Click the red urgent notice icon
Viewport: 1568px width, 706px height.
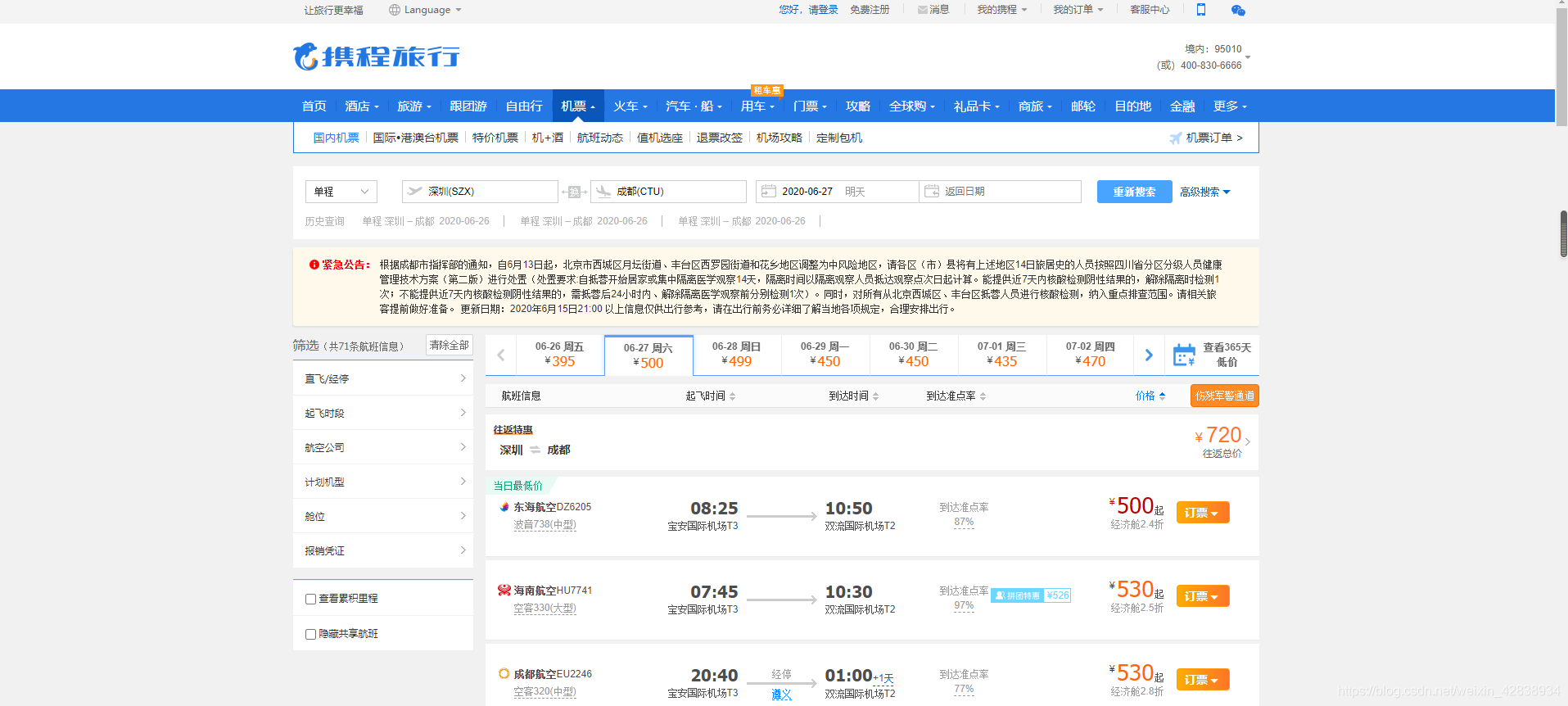coord(314,265)
